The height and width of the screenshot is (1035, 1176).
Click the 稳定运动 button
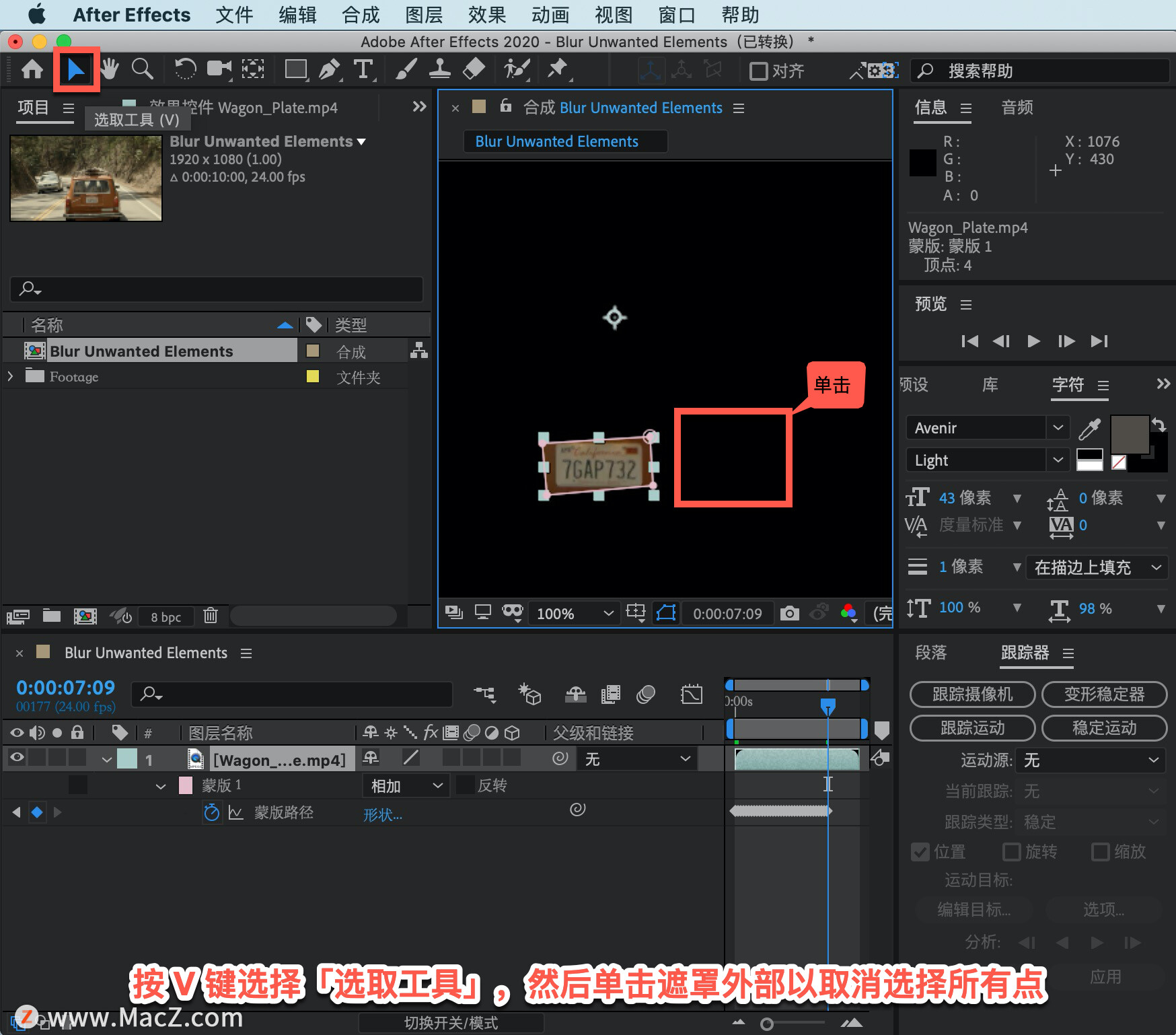[1104, 728]
